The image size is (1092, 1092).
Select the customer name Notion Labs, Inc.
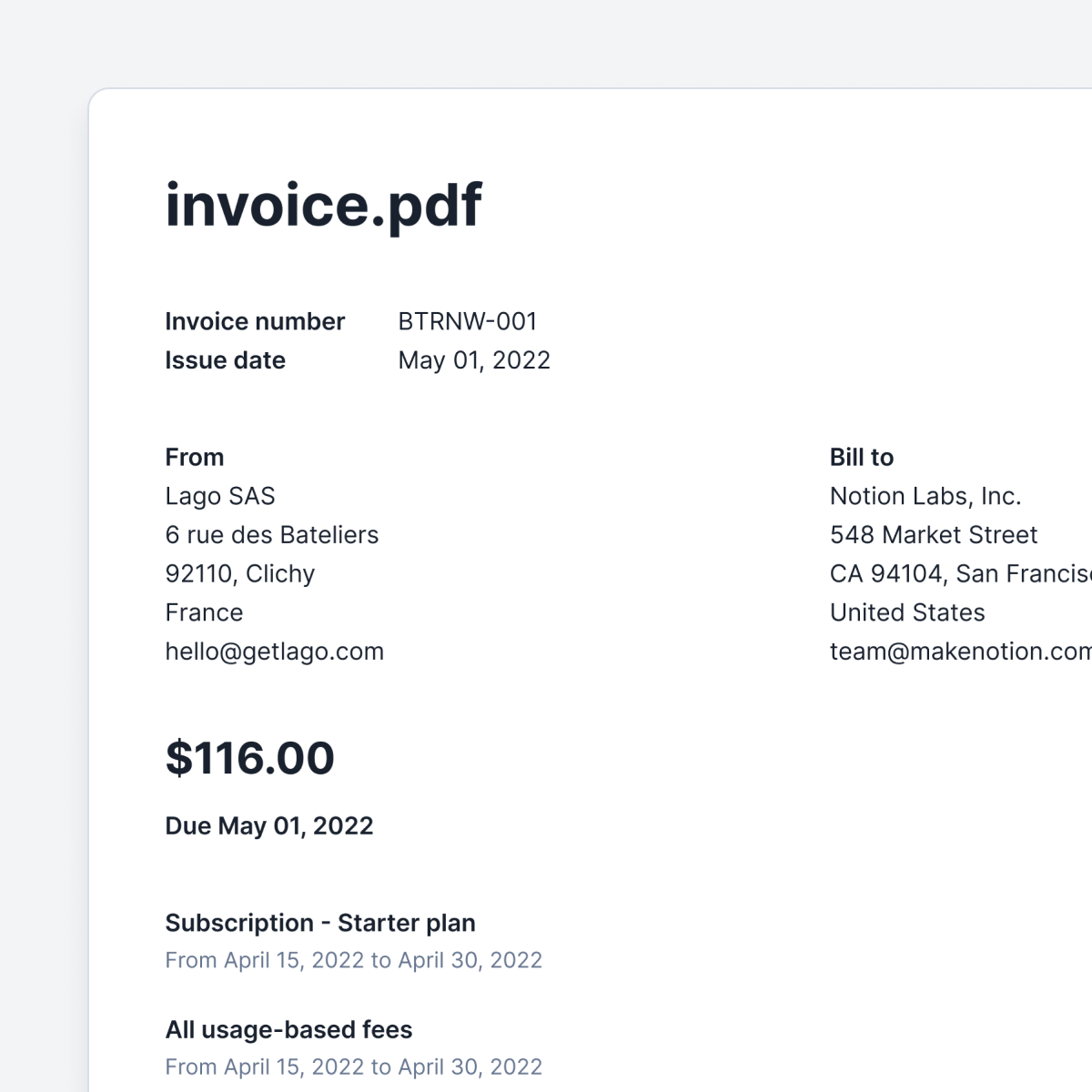(925, 496)
